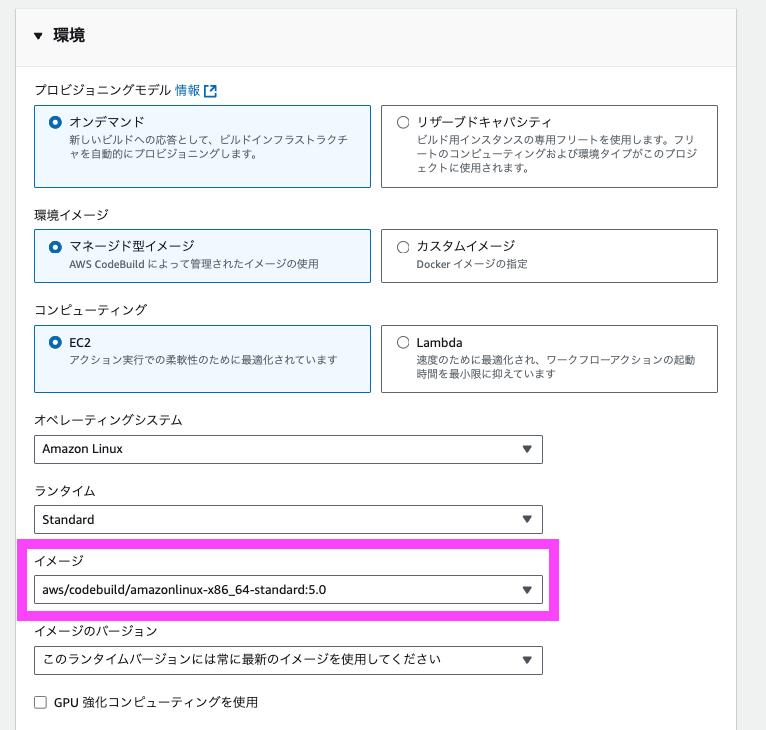Viewport: 766px width, 730px height.
Task: Select the Lambda compute radio button
Action: [x=403, y=343]
